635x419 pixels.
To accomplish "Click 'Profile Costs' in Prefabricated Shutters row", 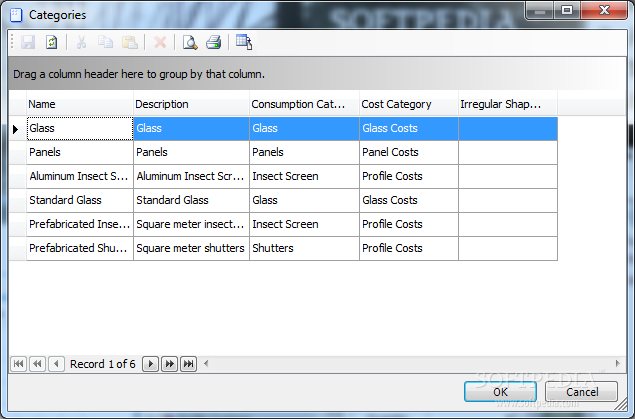I will 409,248.
